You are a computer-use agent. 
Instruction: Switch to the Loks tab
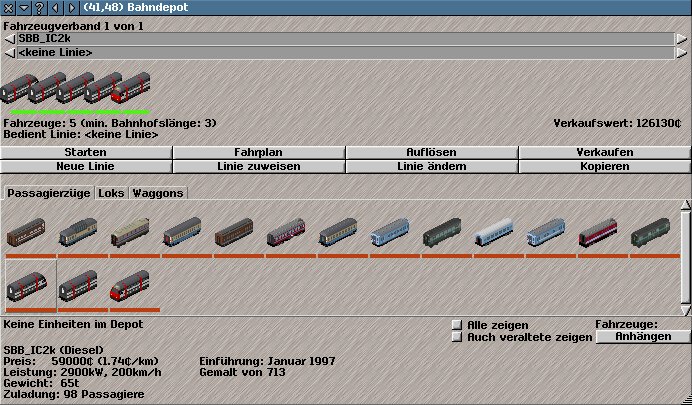111,192
